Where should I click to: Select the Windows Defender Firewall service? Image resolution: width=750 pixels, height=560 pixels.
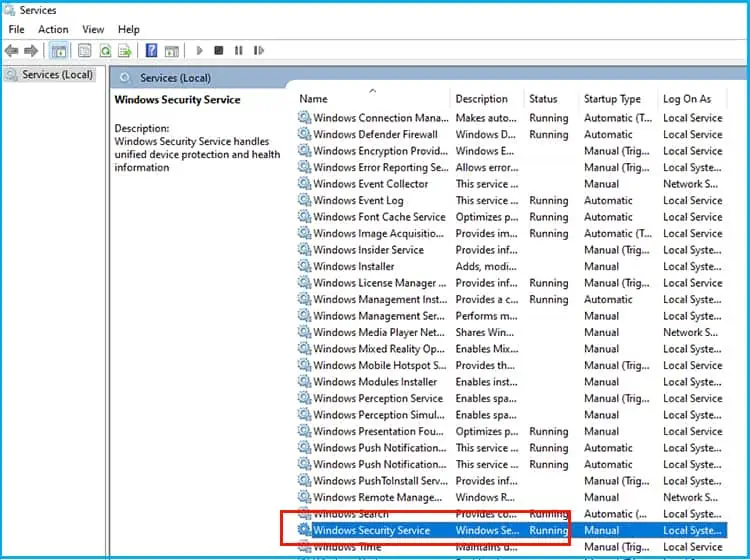(x=512, y=134)
